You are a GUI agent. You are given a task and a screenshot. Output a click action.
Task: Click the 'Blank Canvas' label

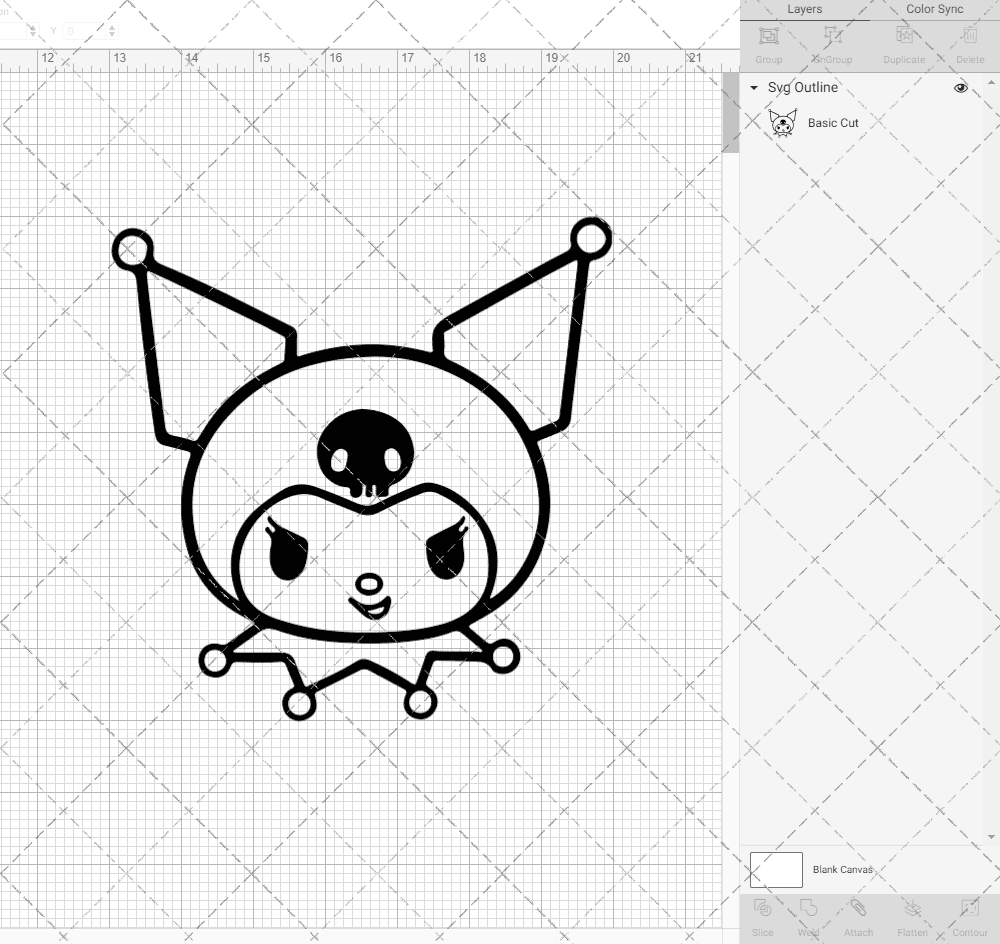pos(842,869)
